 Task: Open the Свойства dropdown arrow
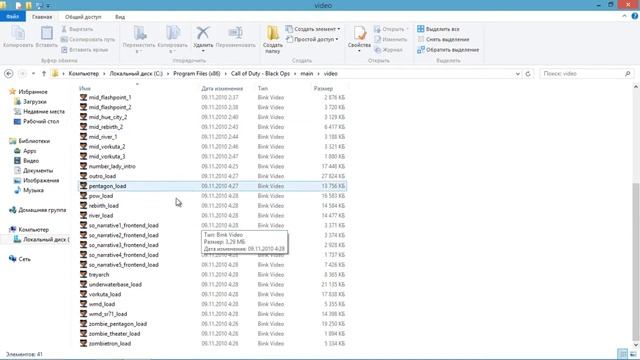(x=359, y=51)
